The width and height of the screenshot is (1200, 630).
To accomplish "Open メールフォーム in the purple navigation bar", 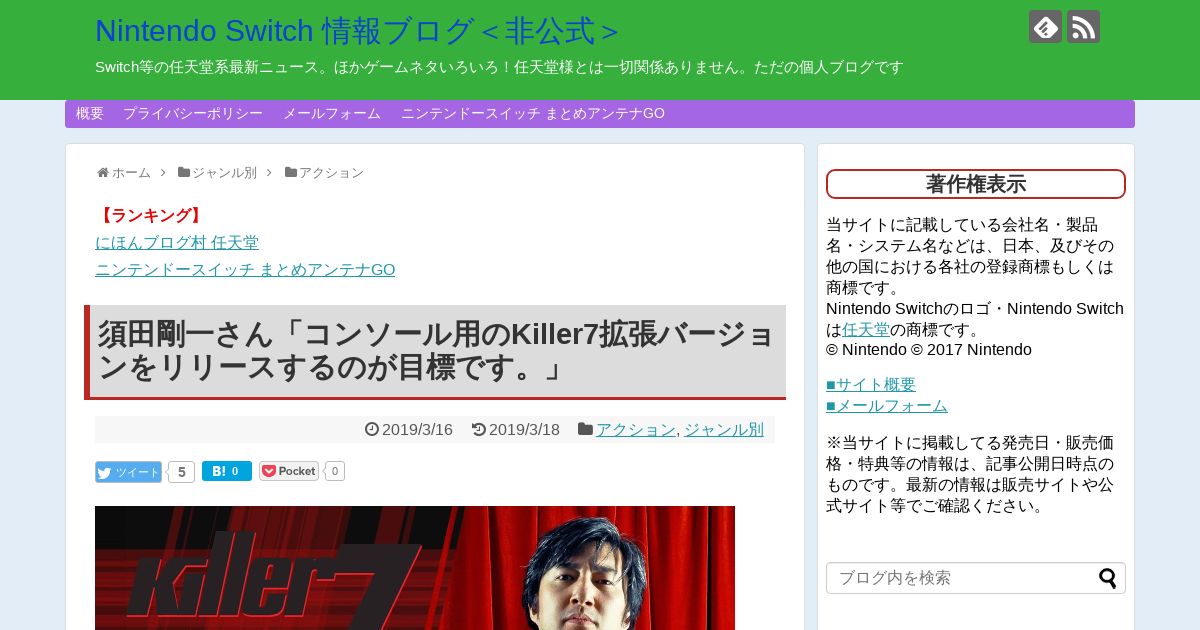I will (x=332, y=114).
